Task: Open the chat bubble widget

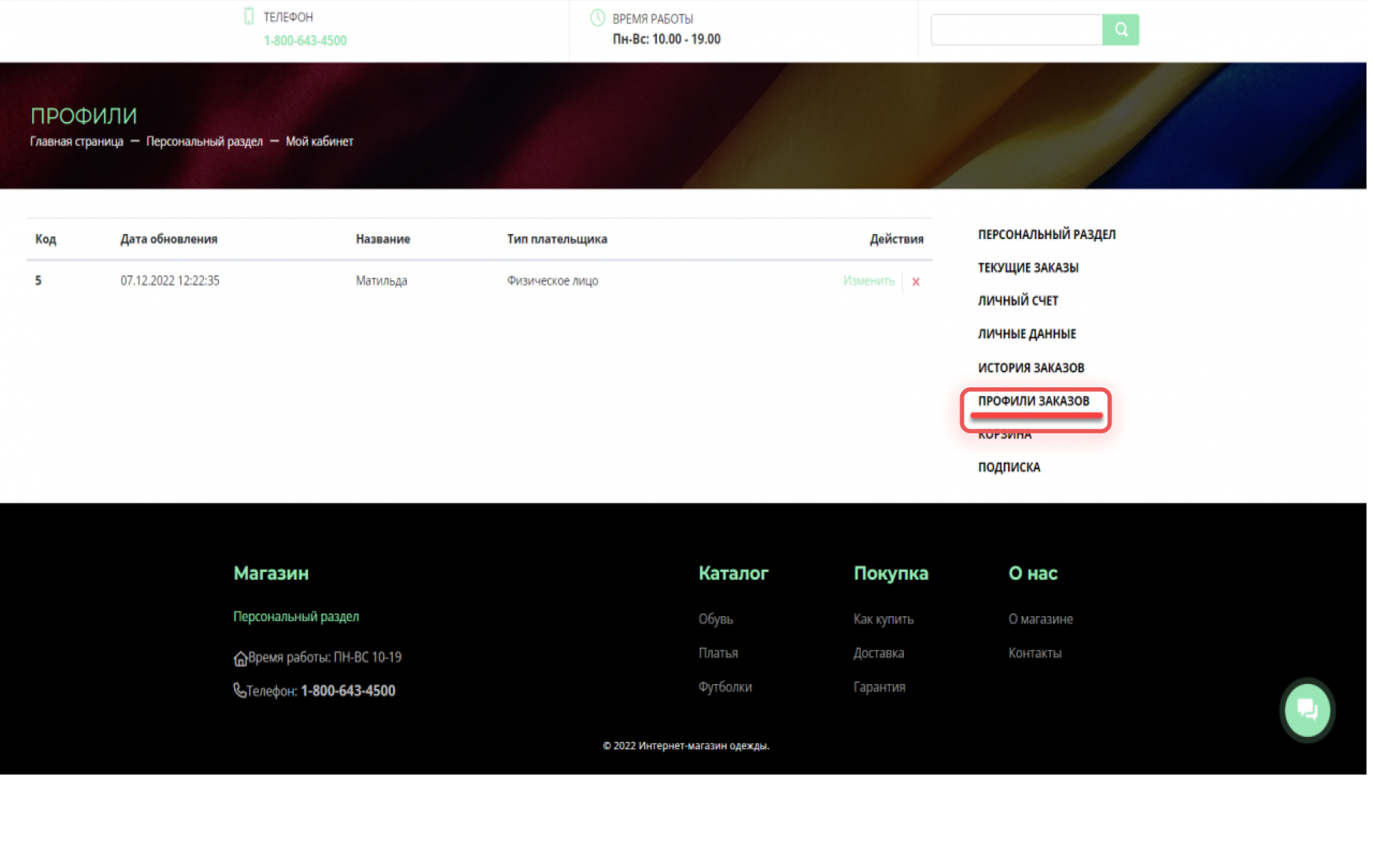Action: (1307, 710)
